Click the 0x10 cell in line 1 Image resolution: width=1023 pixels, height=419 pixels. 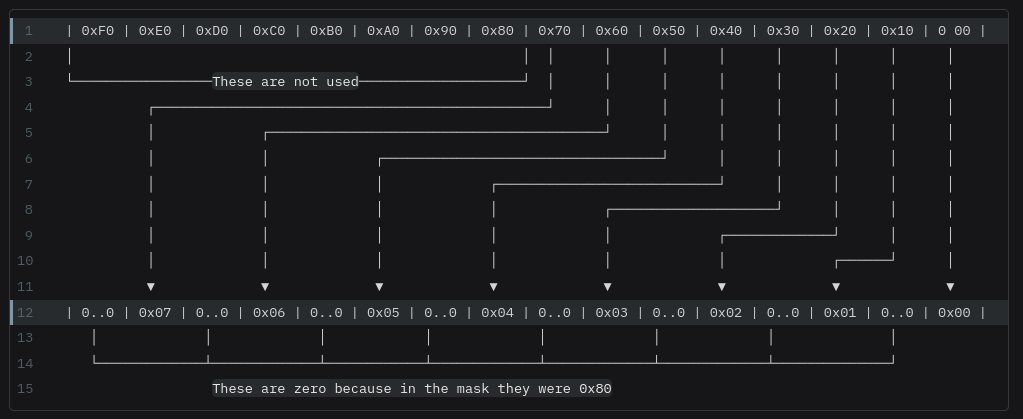point(897,31)
